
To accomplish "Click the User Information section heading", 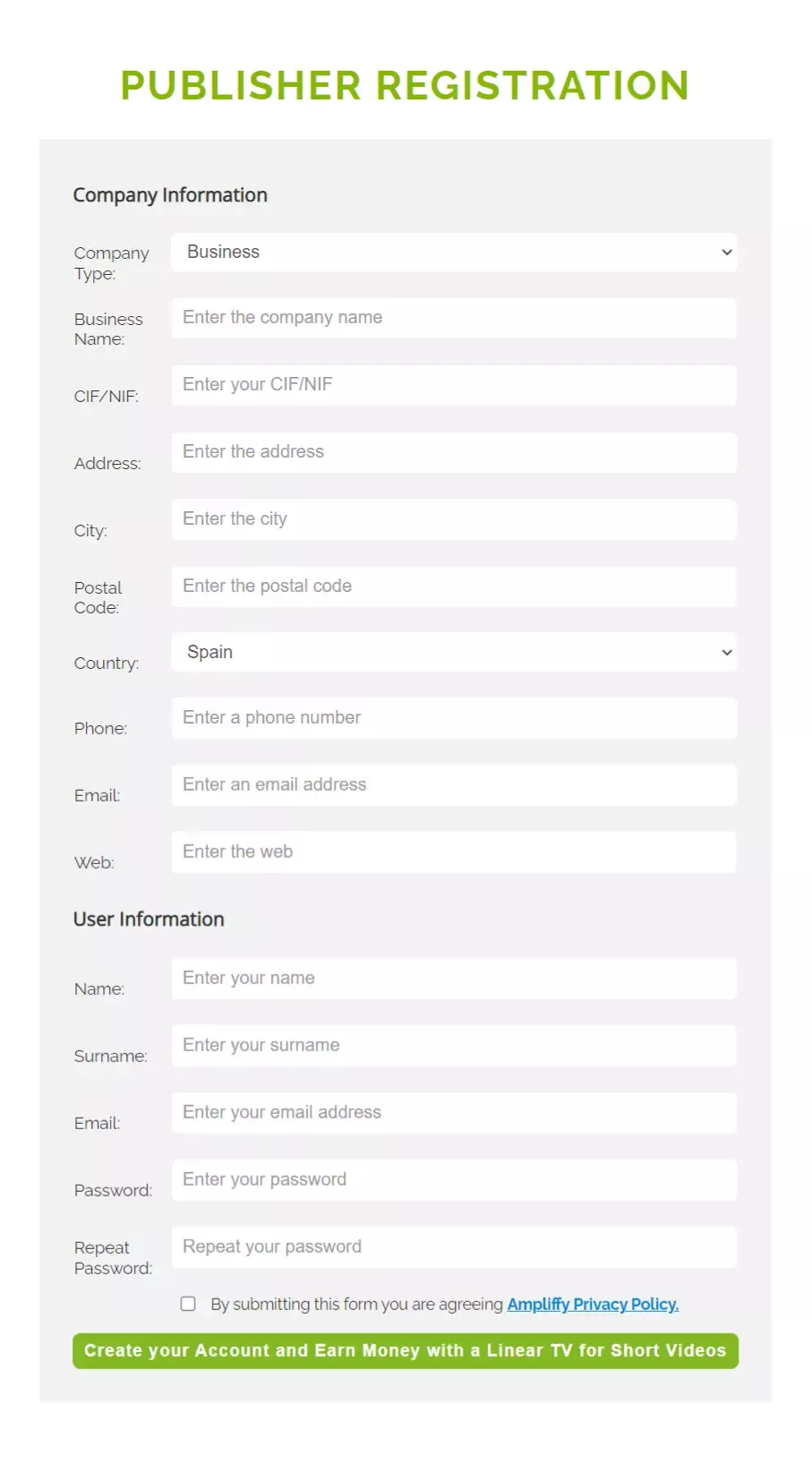I will pos(149,920).
